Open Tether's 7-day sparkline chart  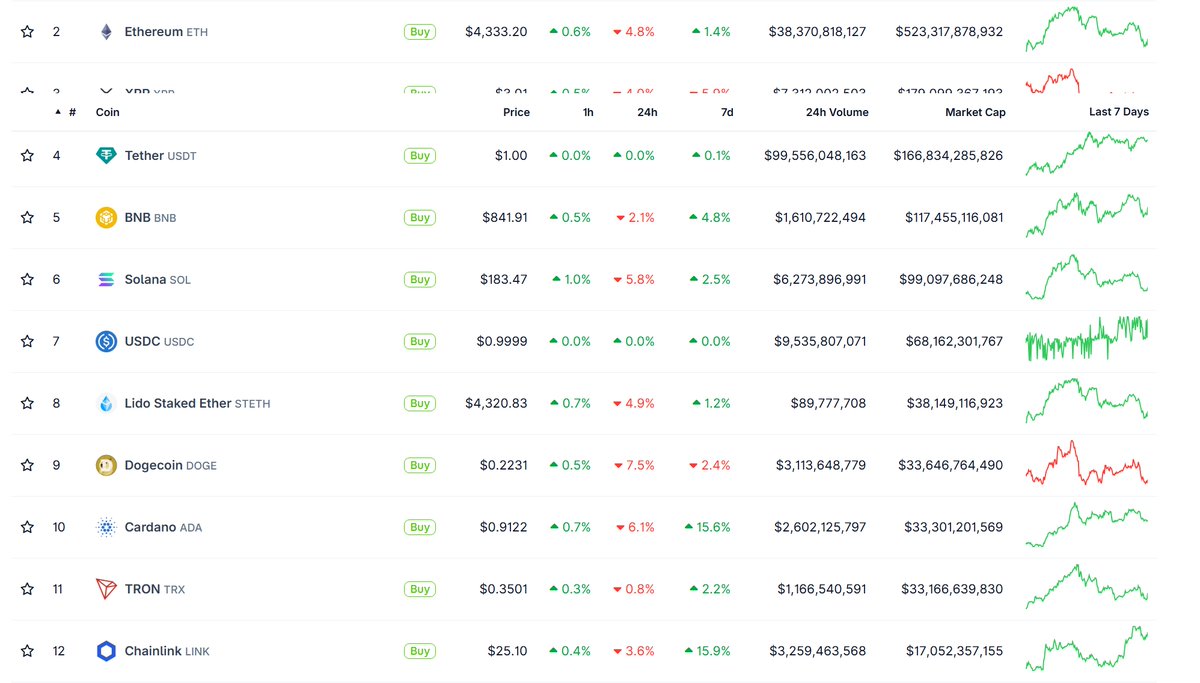(x=1087, y=153)
